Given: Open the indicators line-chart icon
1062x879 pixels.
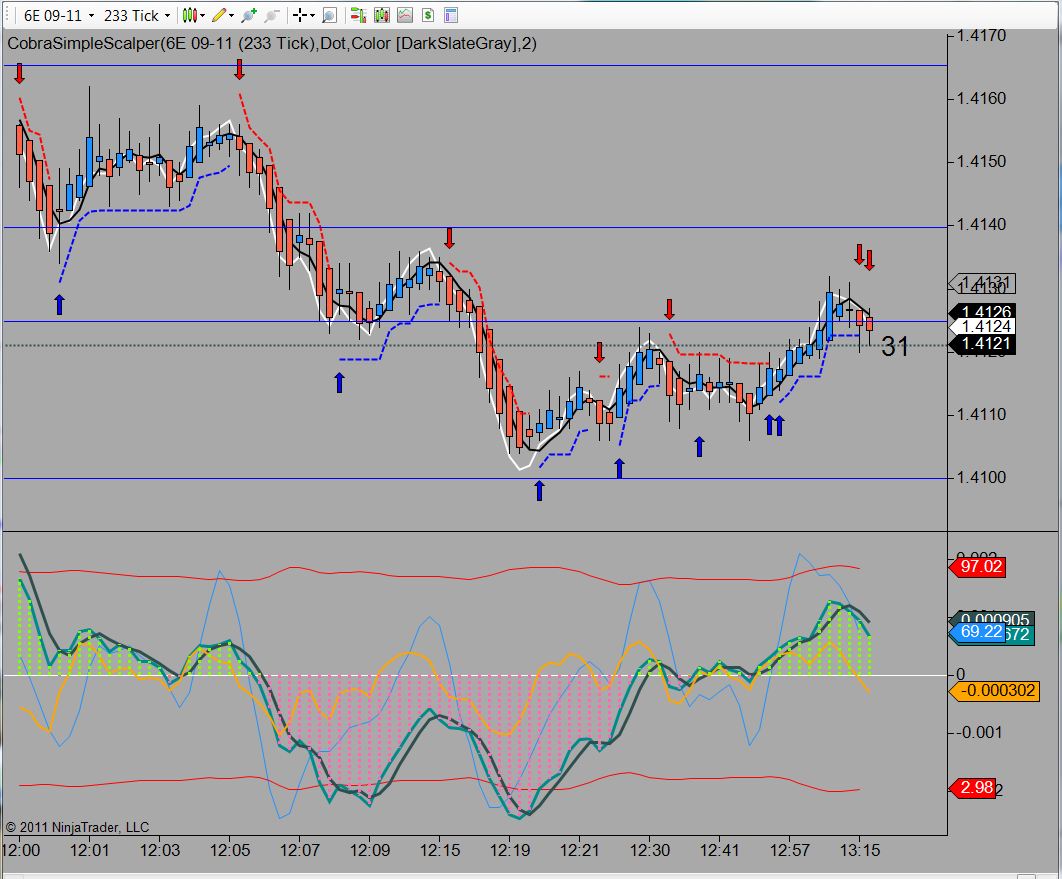Looking at the screenshot, I should pyautogui.click(x=404, y=15).
